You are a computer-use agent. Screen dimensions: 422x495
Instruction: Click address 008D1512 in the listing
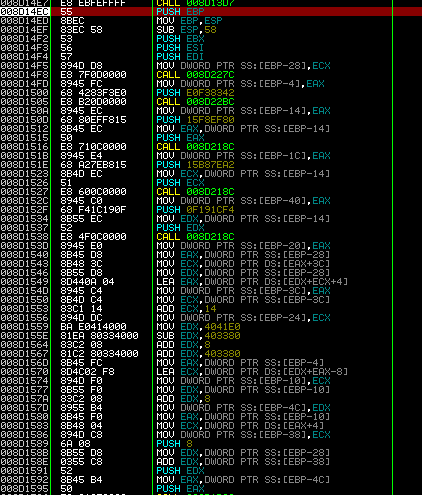pyautogui.click(x=25, y=129)
